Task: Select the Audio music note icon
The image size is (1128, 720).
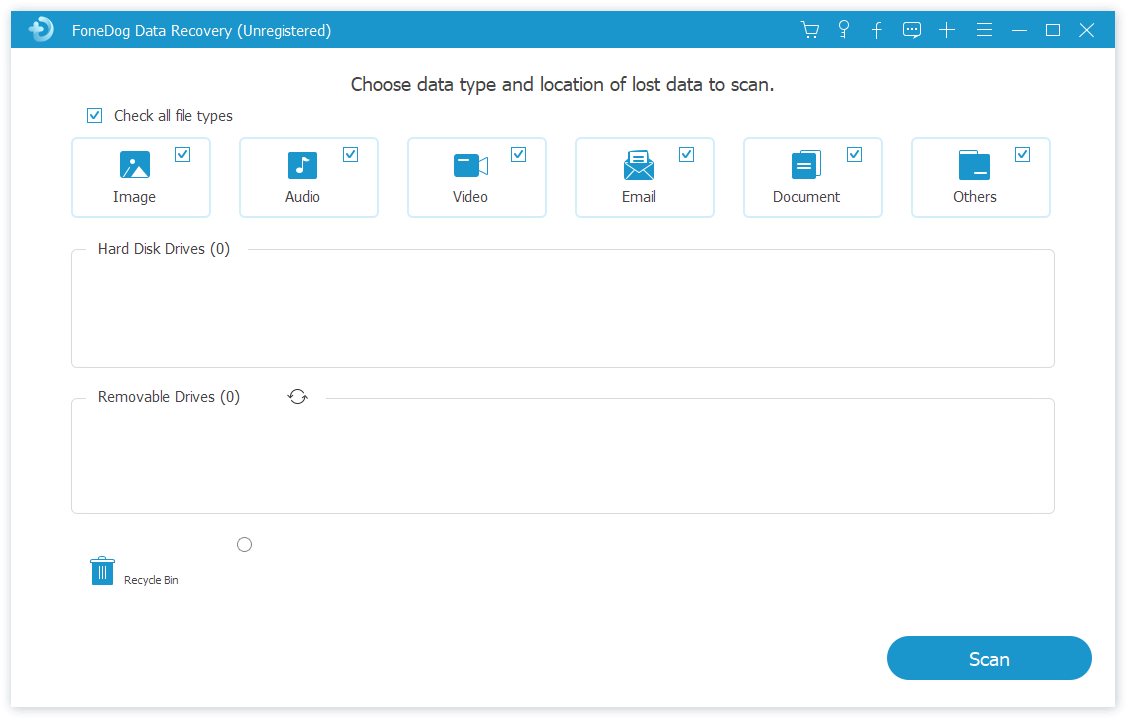Action: pyautogui.click(x=301, y=163)
